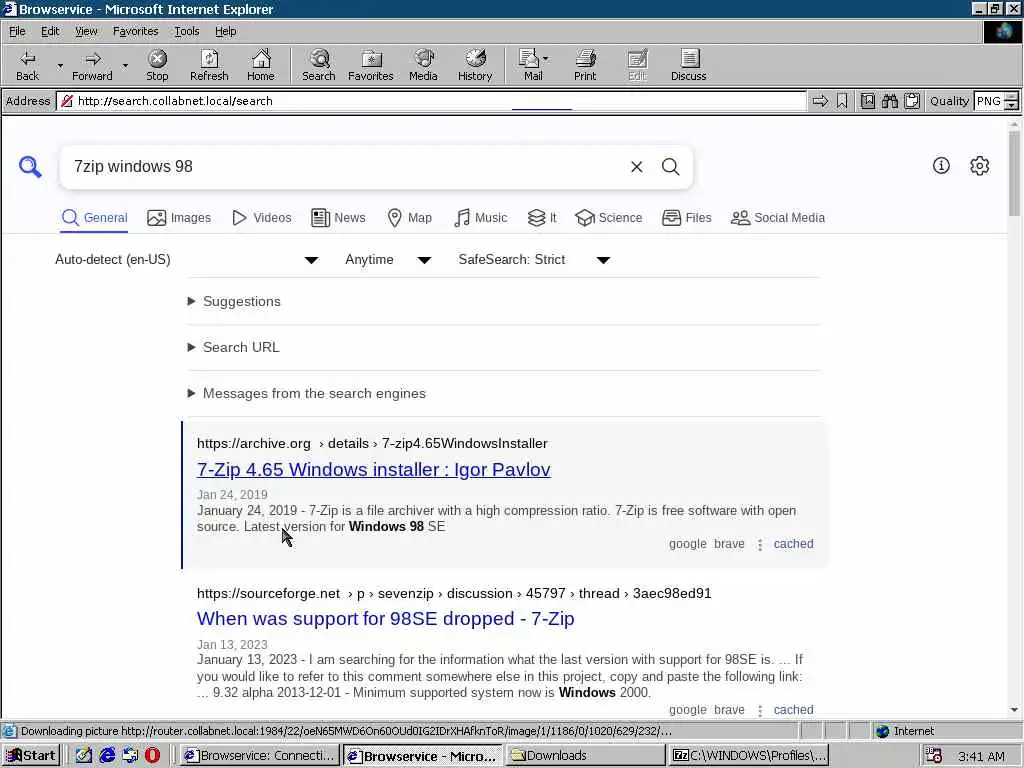The image size is (1024, 768).
Task: Open the Tools menu
Action: [x=186, y=31]
